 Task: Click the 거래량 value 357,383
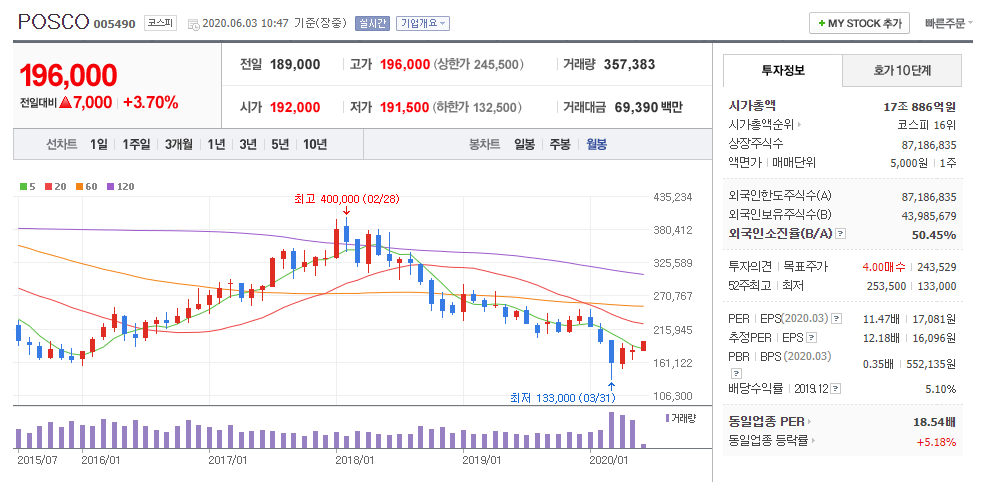pos(629,64)
